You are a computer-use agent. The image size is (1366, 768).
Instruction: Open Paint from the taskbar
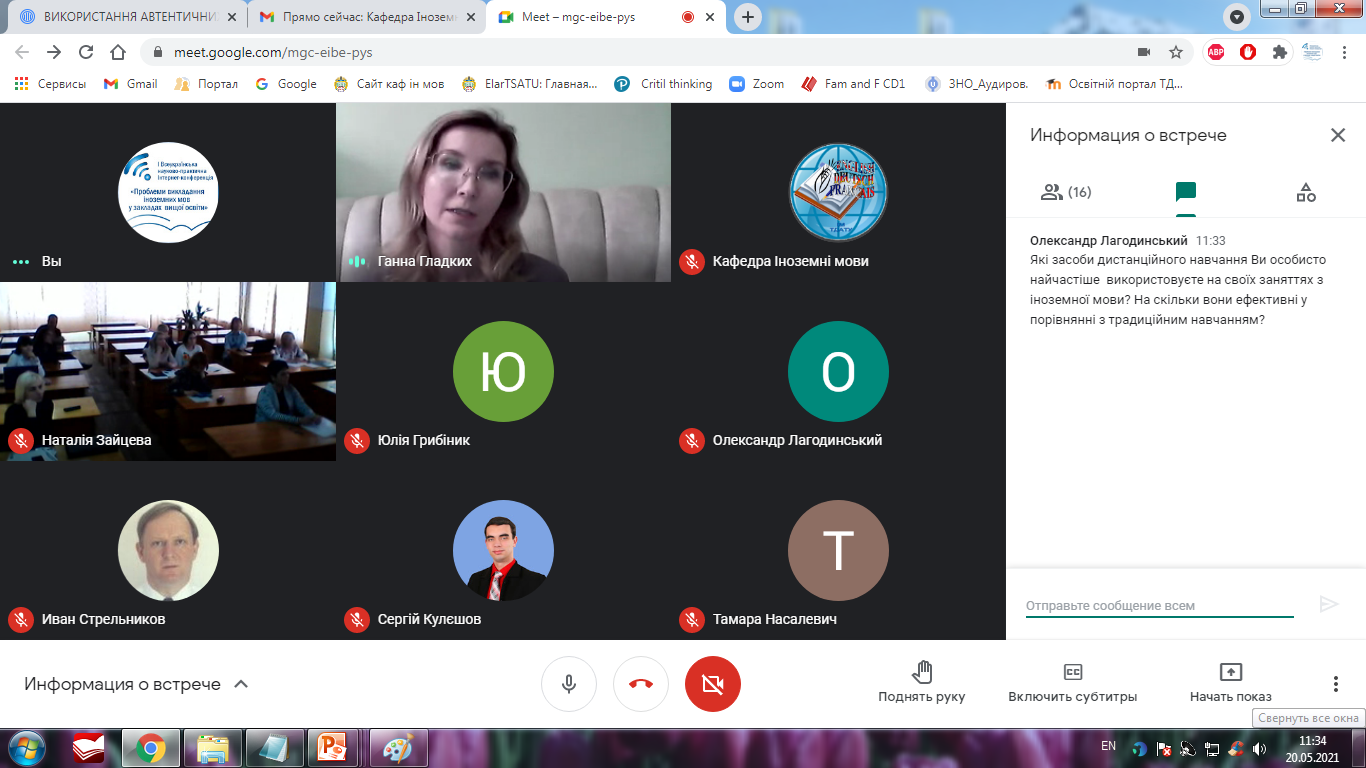(397, 748)
